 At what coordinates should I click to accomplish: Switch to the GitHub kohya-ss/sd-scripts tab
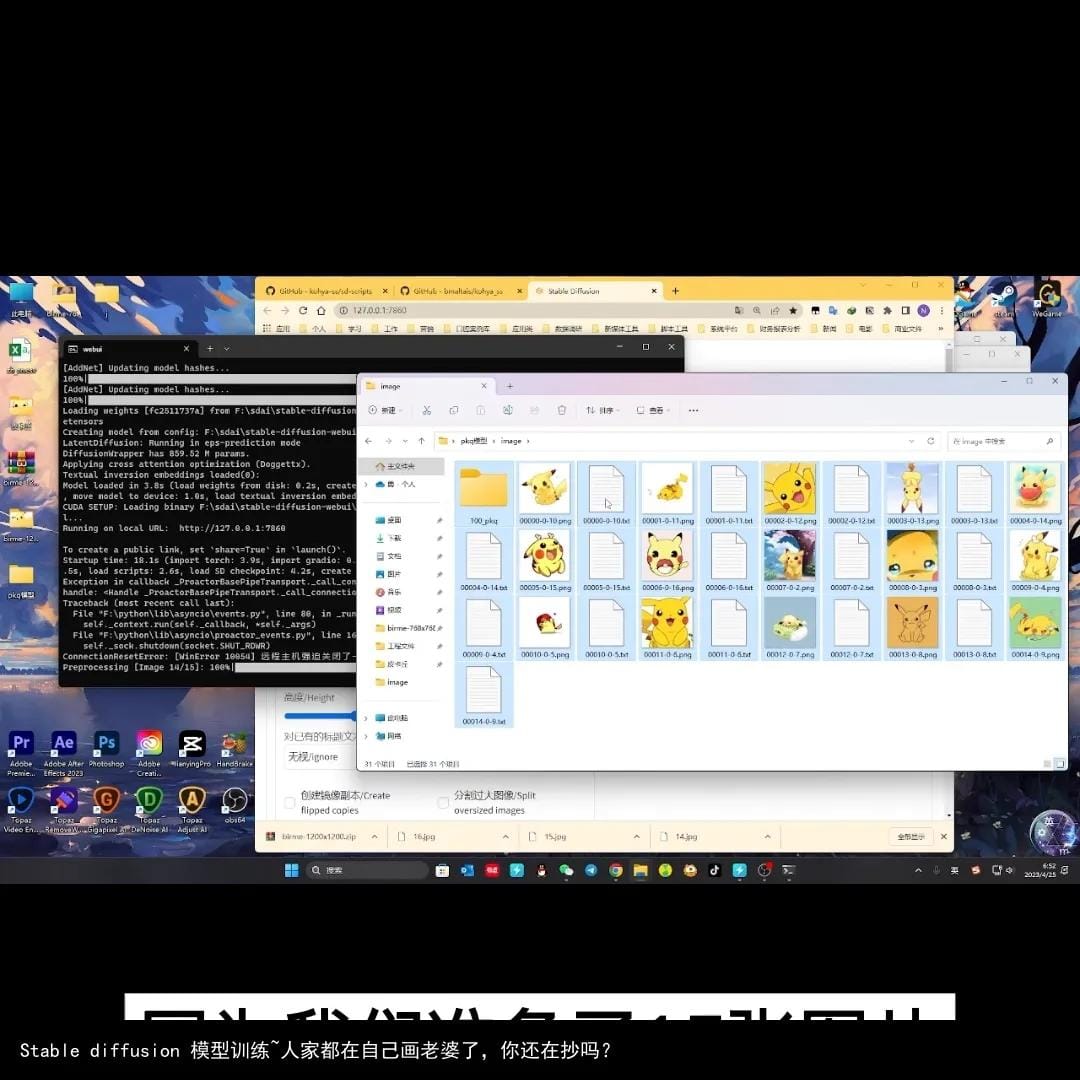click(325, 291)
